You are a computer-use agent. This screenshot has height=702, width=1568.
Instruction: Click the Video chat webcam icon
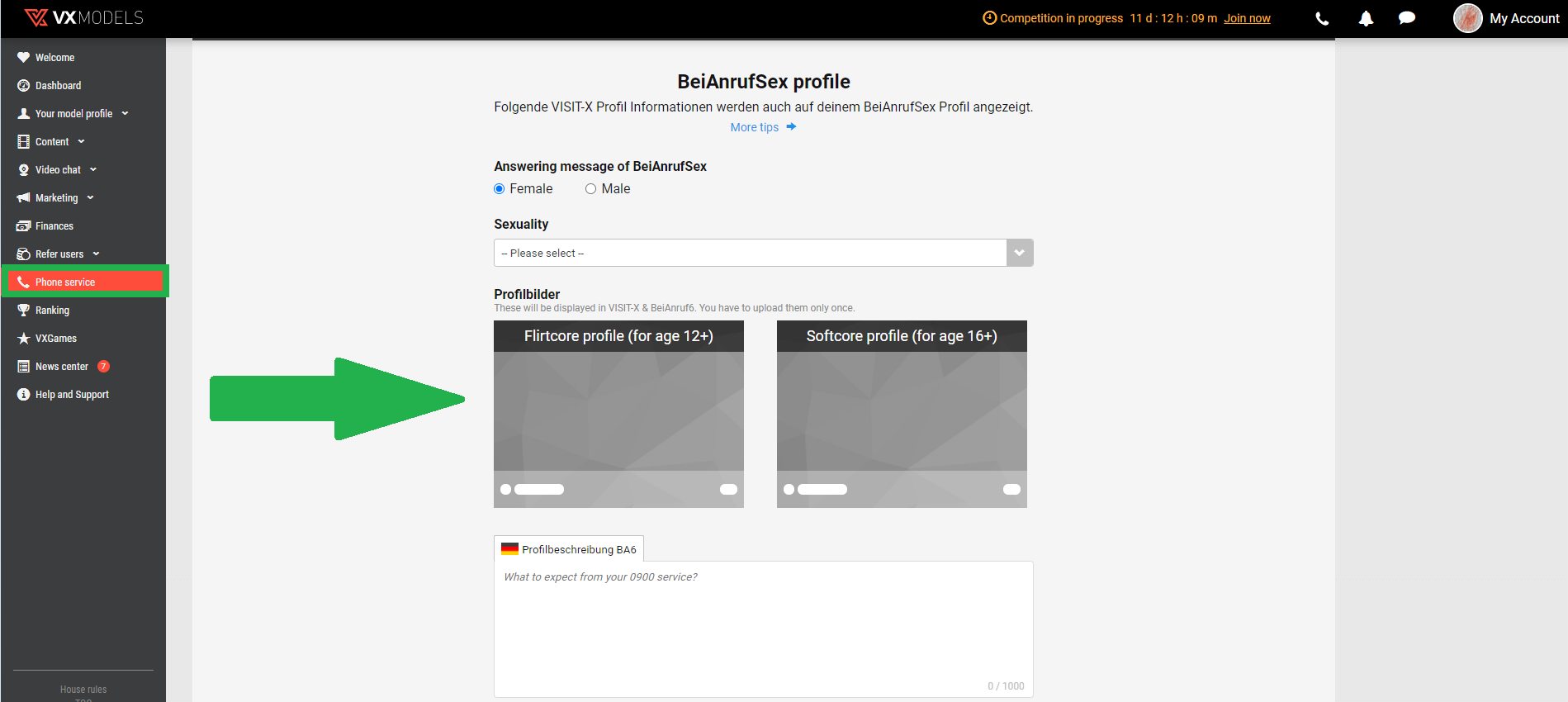coord(23,170)
